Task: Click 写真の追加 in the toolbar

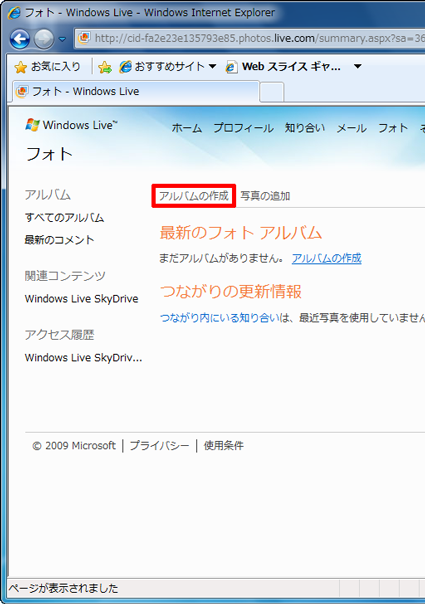Action: tap(265, 196)
